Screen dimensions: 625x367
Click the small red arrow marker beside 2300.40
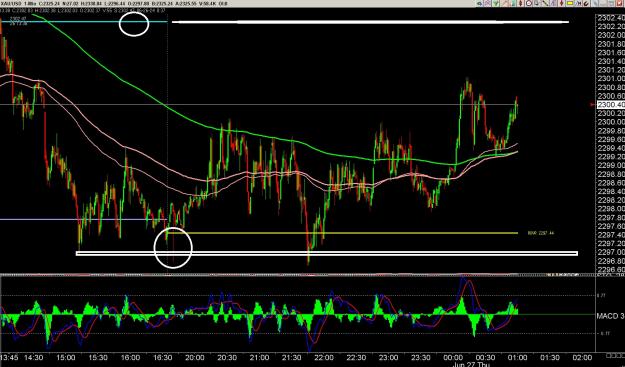[x=592, y=104]
